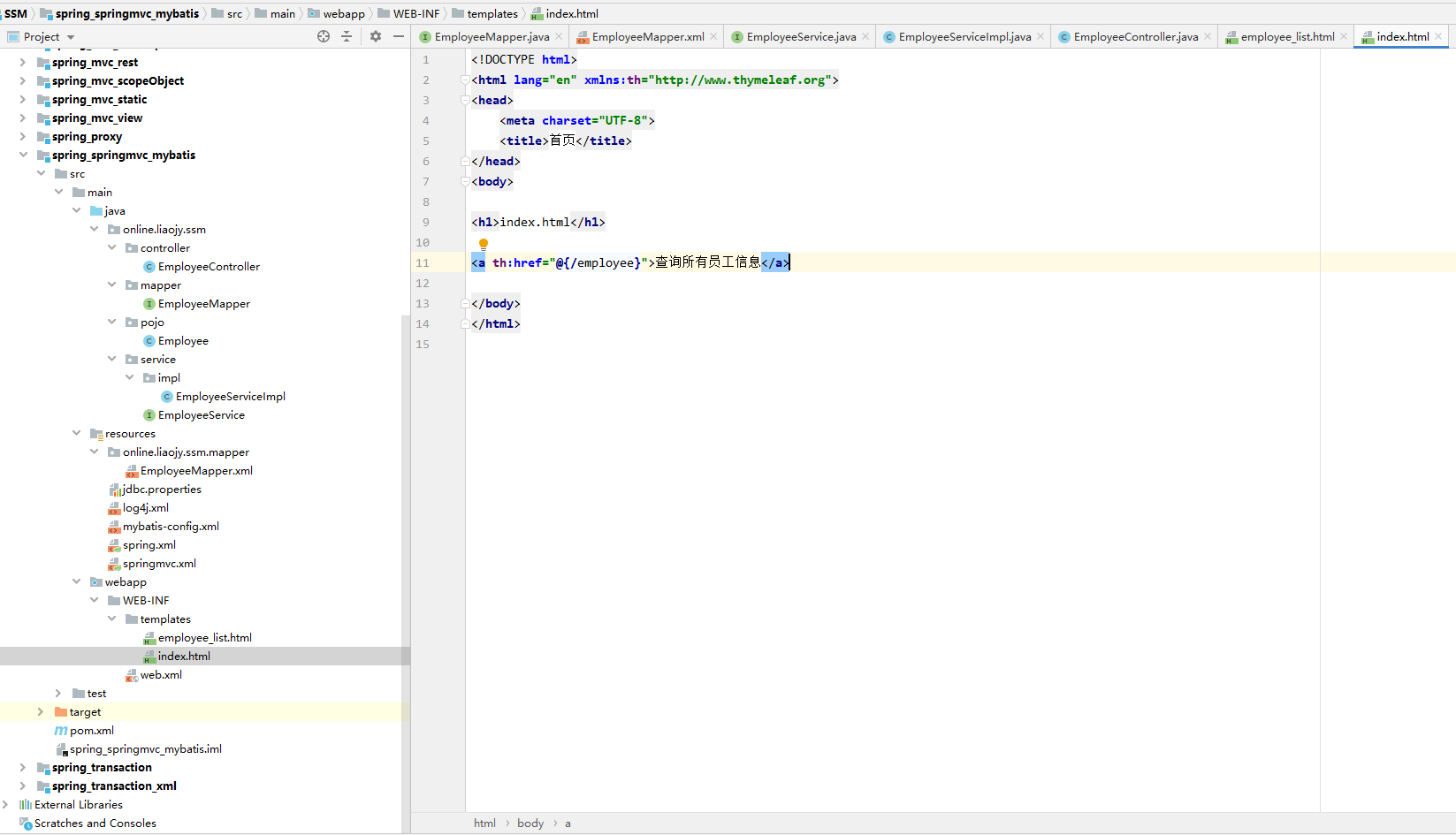1456x835 pixels.
Task: Expand the spring_mvc_static module
Action: click(x=23, y=99)
